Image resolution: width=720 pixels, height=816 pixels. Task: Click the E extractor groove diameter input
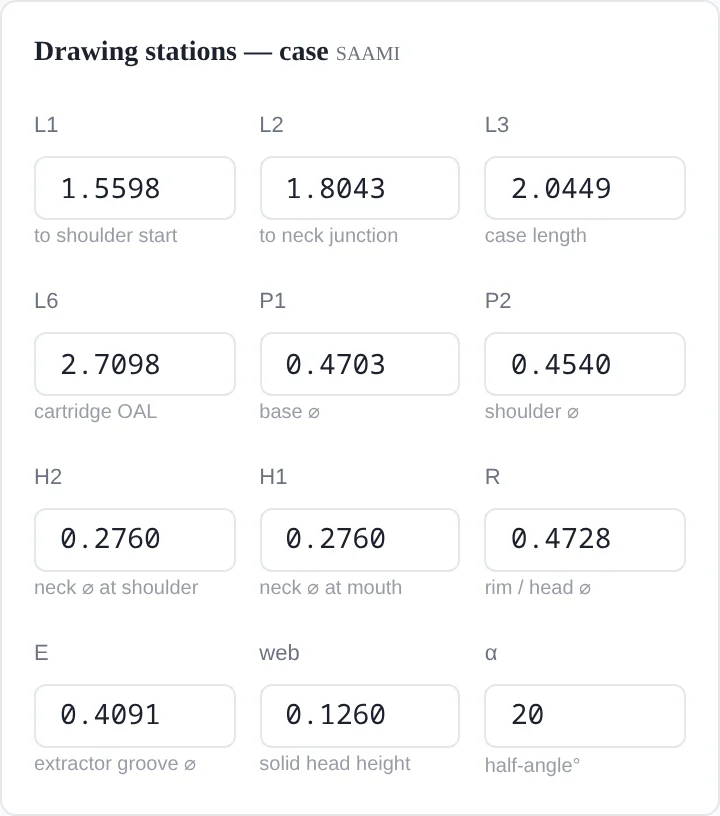[135, 716]
